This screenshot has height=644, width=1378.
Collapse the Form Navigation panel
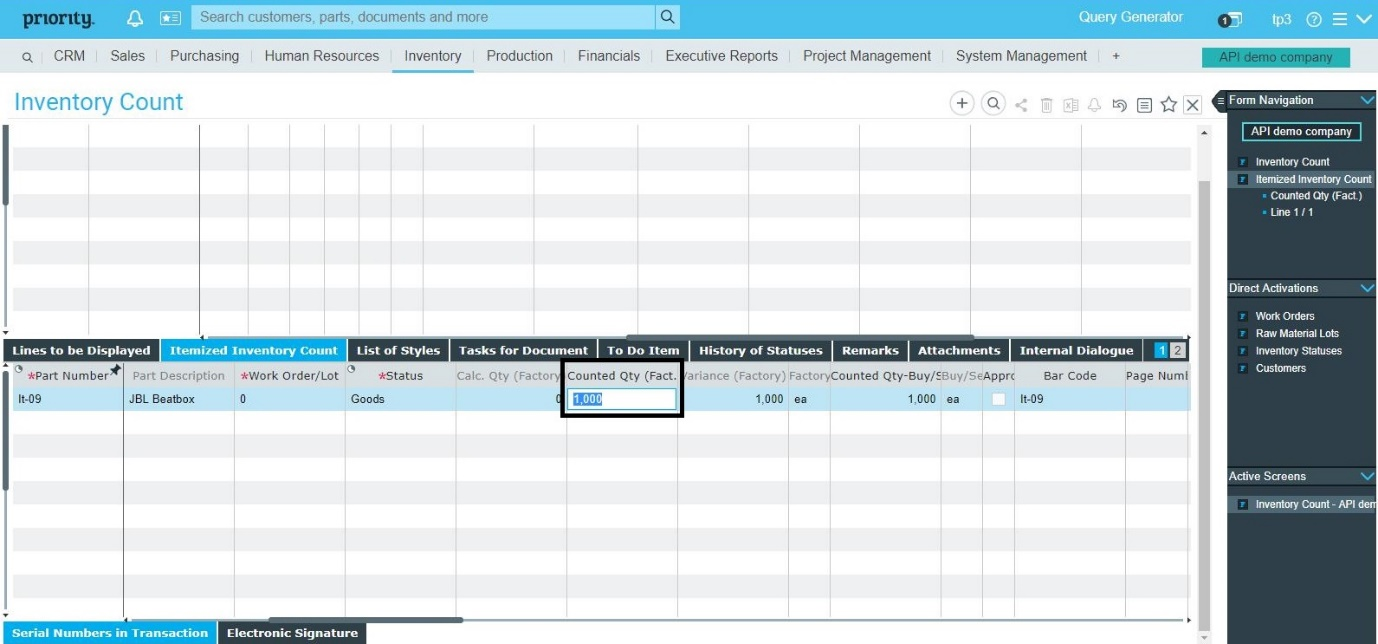coord(1367,100)
